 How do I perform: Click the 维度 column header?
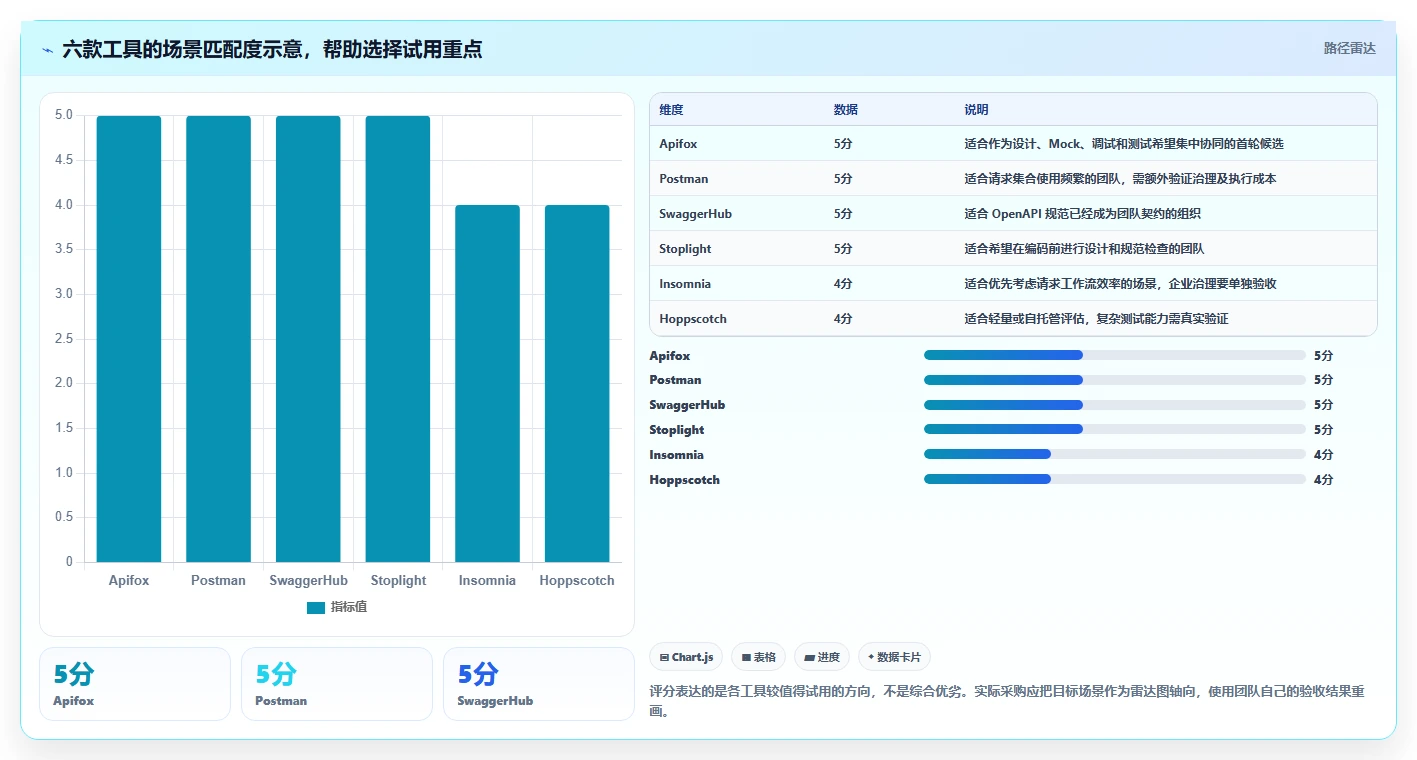point(671,110)
